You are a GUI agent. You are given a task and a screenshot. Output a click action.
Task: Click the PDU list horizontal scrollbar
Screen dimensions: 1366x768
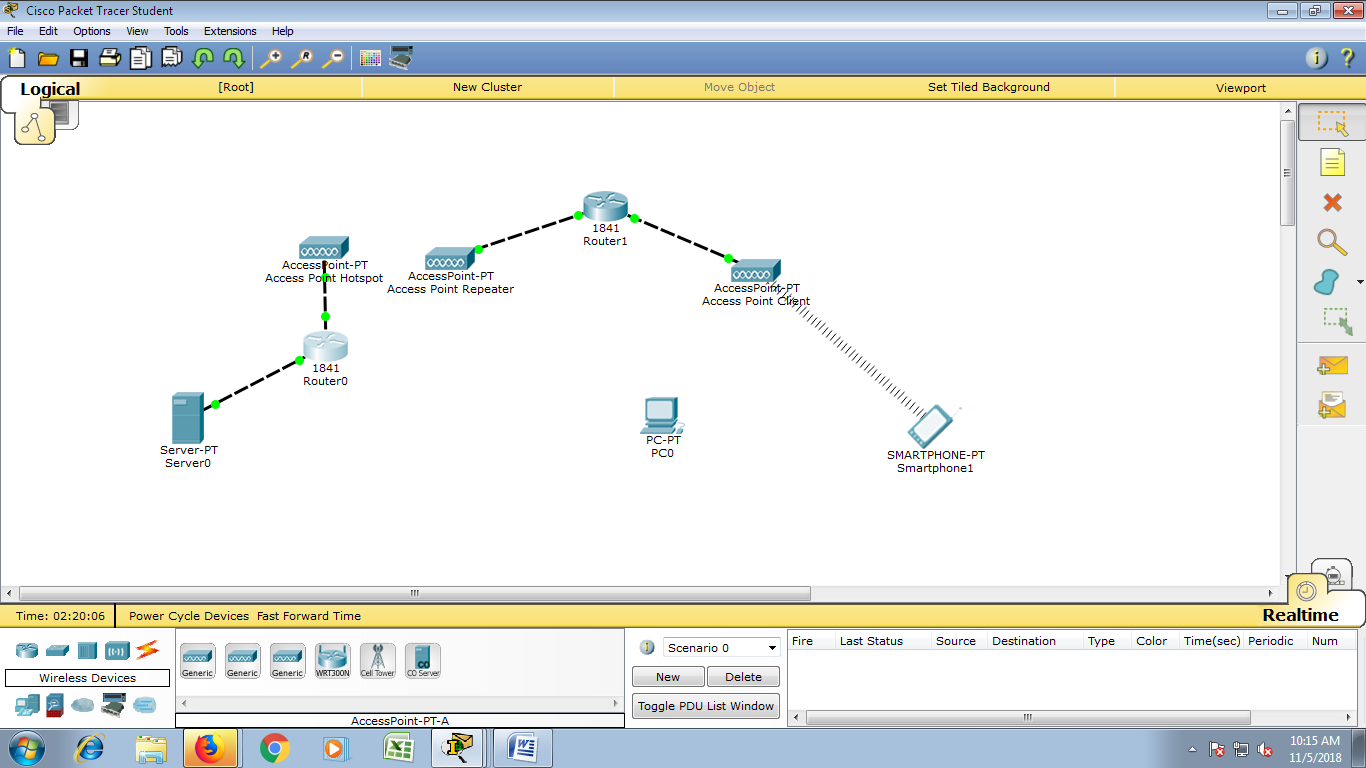click(x=1028, y=717)
